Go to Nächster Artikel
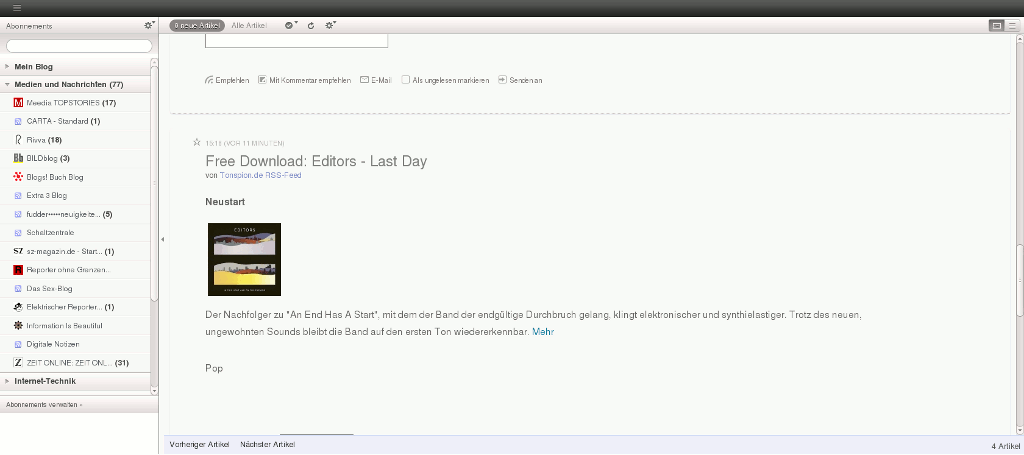This screenshot has height=455, width=1024. point(268,445)
